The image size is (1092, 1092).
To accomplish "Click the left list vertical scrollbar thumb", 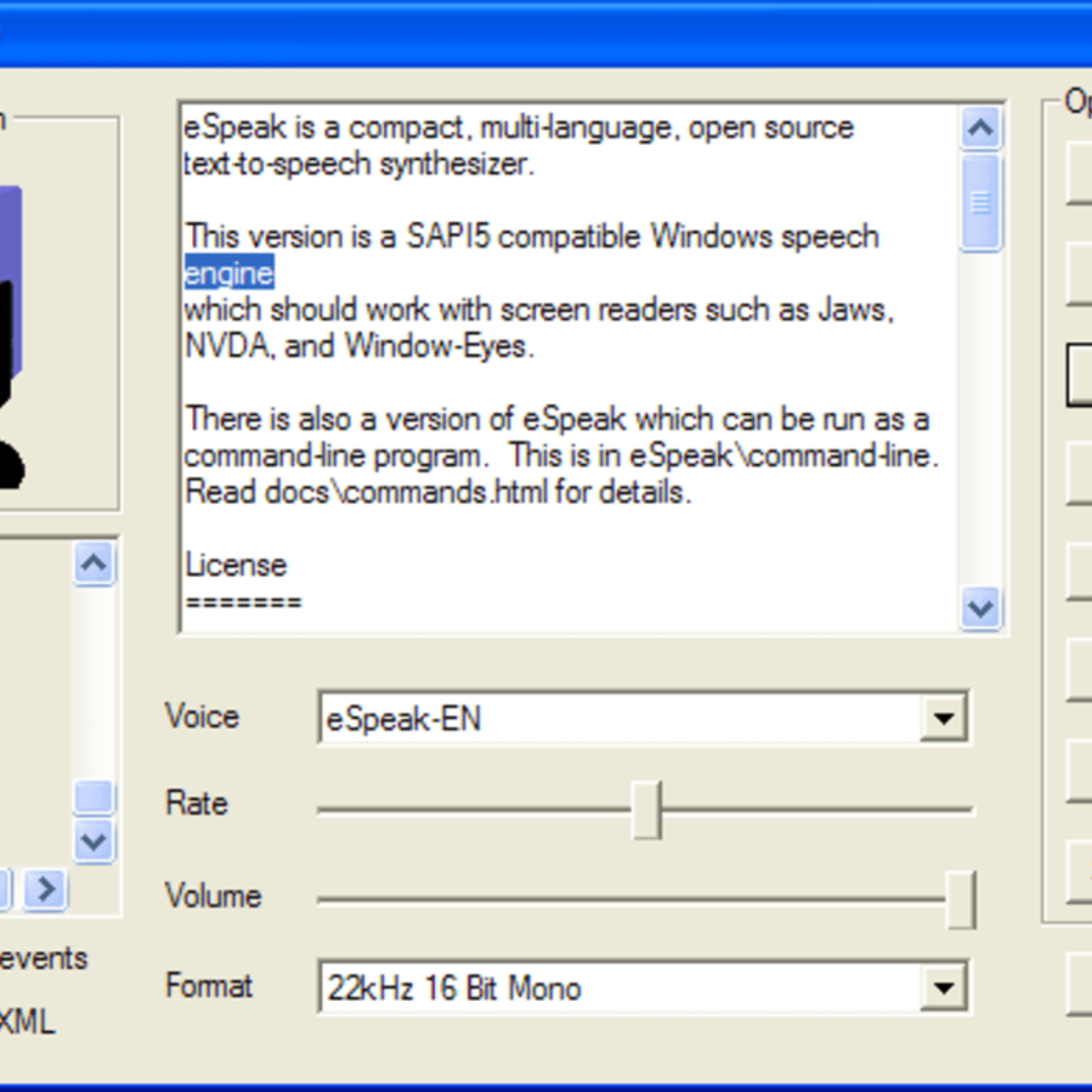I will tap(94, 796).
